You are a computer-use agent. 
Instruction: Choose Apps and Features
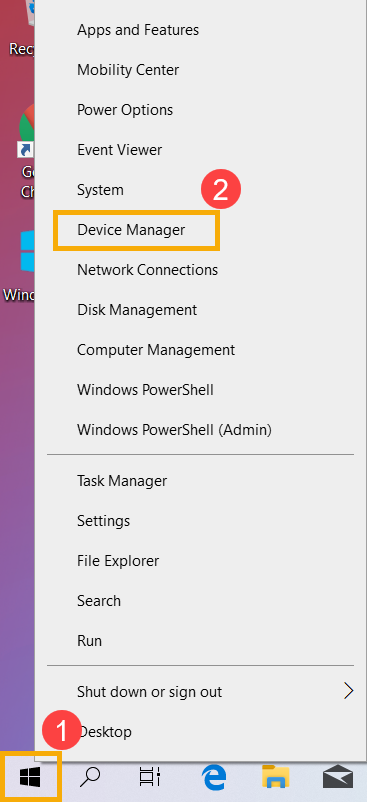click(138, 30)
